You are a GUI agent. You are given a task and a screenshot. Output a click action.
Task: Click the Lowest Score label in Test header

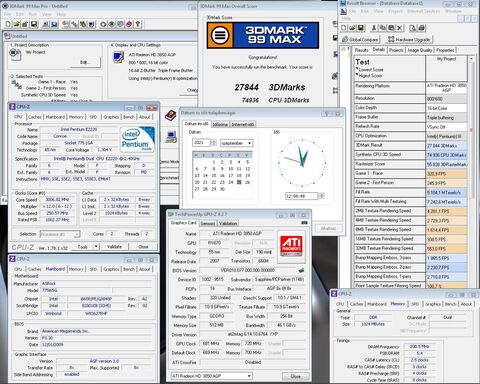[x=371, y=70]
